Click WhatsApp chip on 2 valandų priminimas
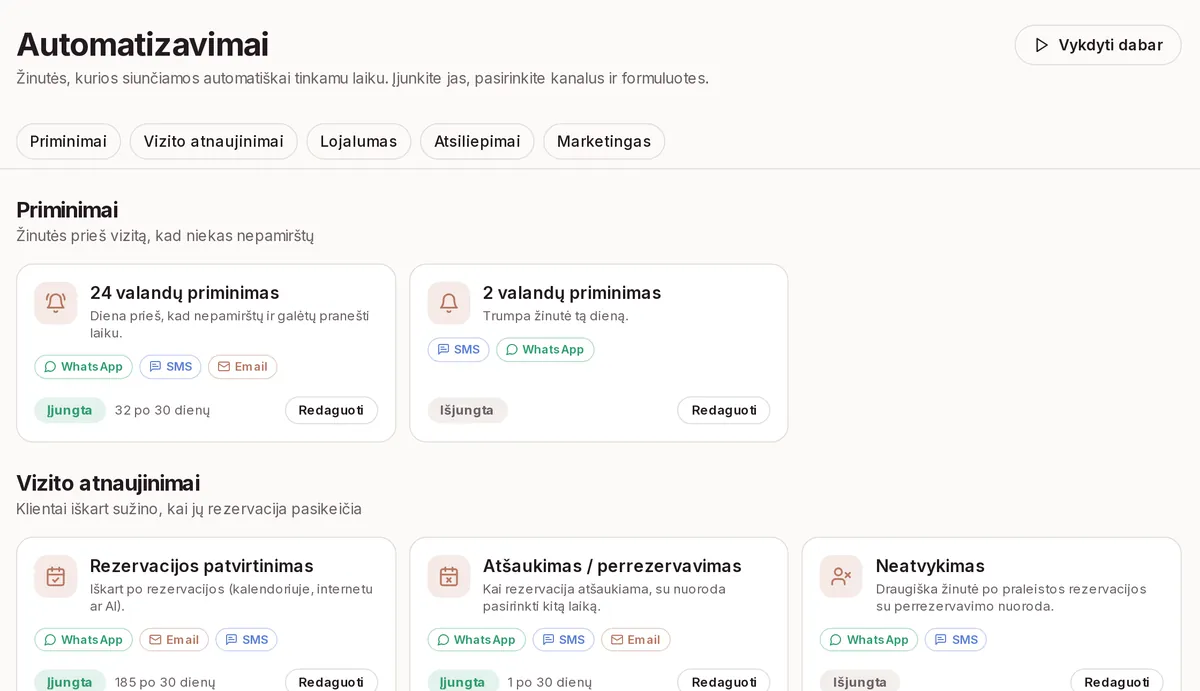This screenshot has height=691, width=1200. point(545,350)
